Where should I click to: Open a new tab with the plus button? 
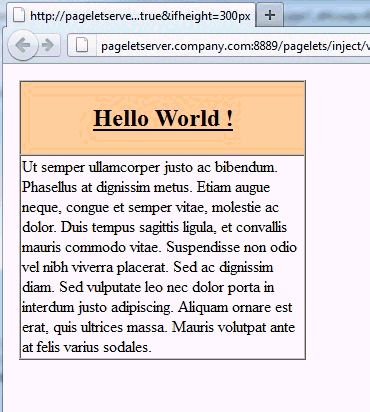pyautogui.click(x=270, y=15)
